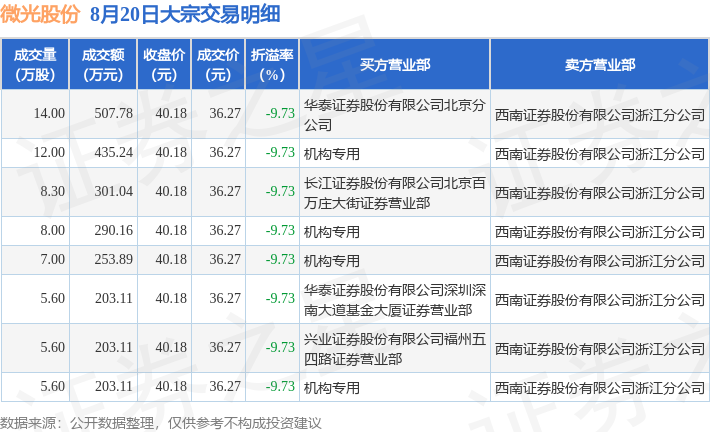This screenshot has height=432, width=710.
Task: Click the -9.73 rate in 8.30 row
Action: (280, 191)
